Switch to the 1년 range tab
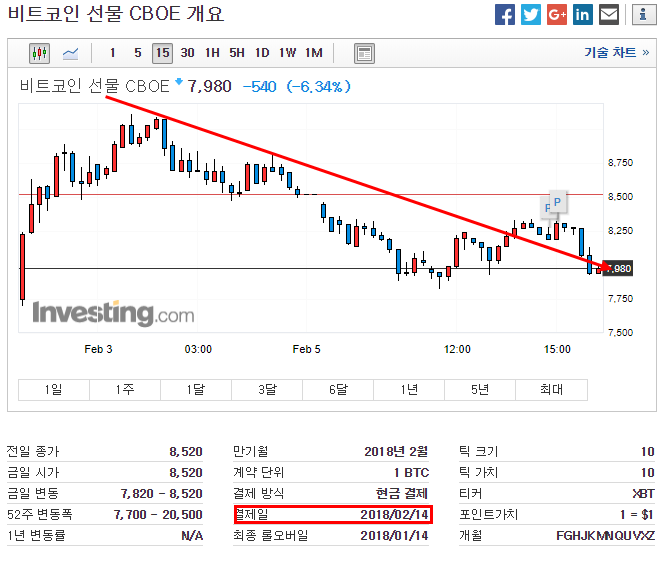The image size is (667, 564). [x=408, y=389]
